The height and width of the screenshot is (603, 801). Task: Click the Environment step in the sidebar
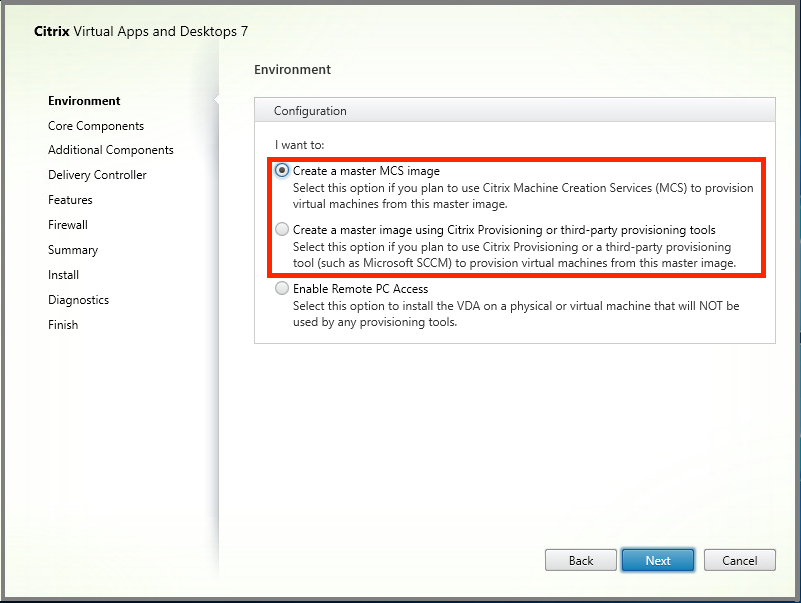tap(84, 101)
